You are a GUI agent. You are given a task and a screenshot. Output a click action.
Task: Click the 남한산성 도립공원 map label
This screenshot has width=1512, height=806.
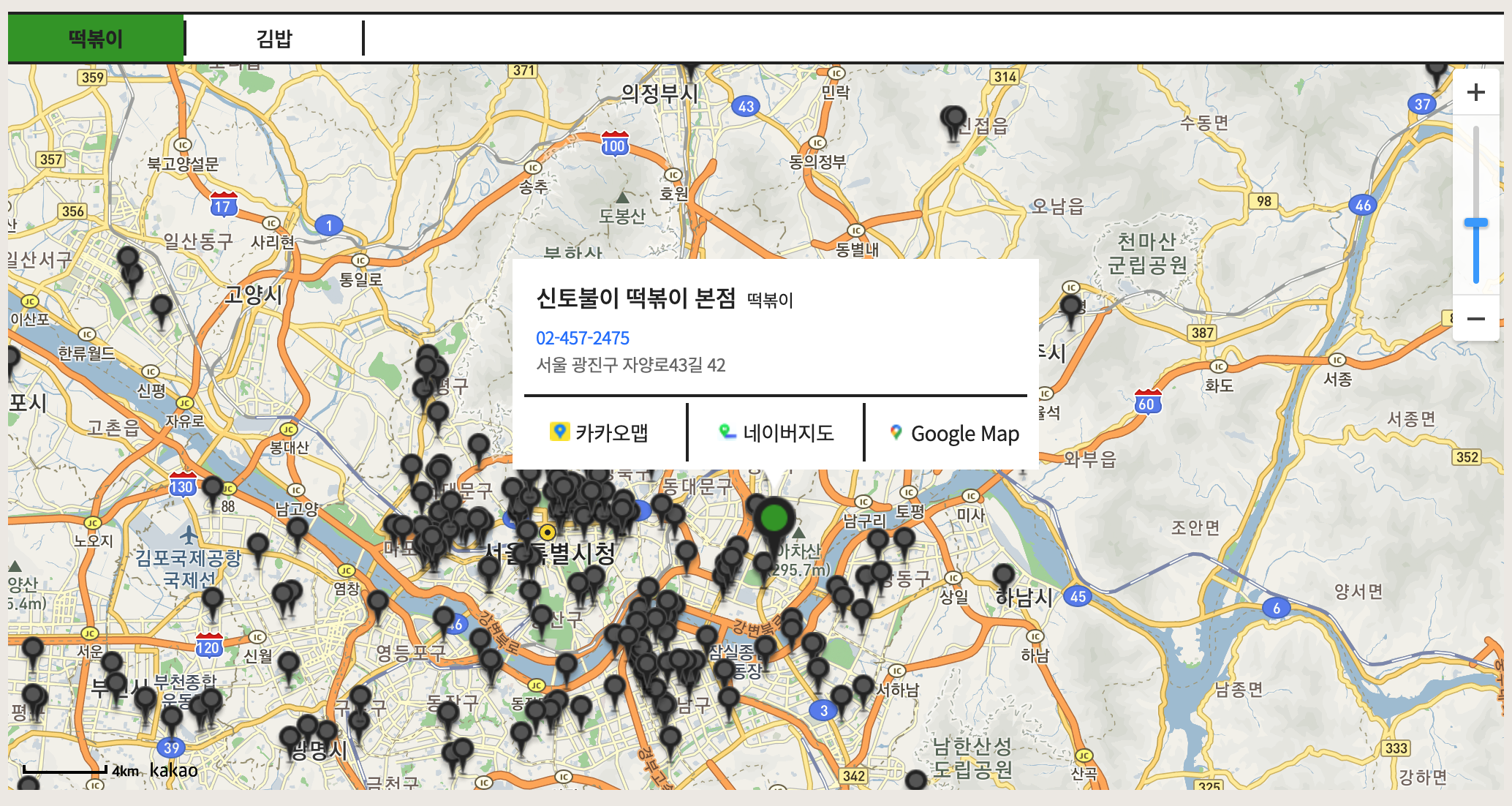tap(972, 758)
